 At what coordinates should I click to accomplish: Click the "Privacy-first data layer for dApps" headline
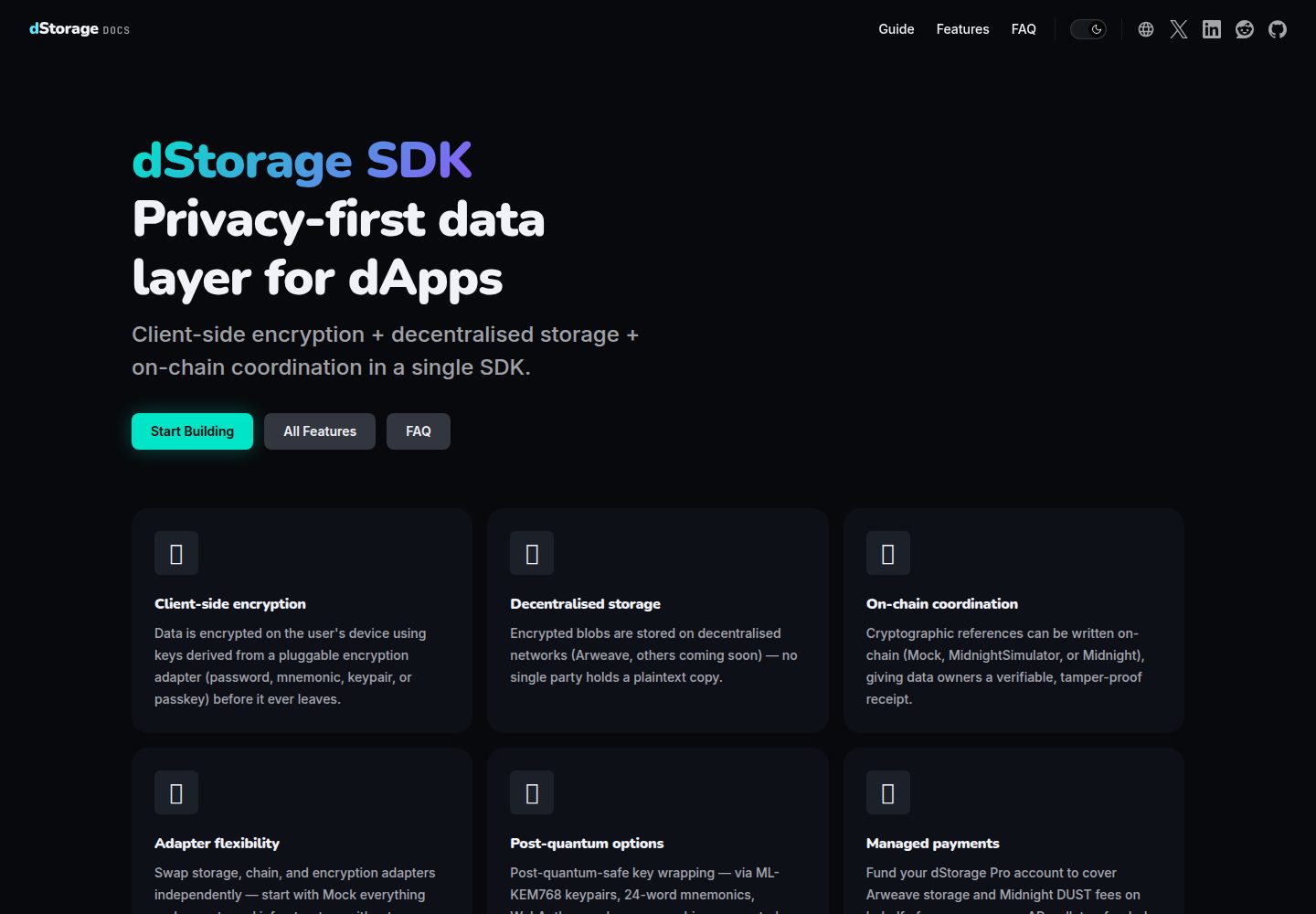pyautogui.click(x=338, y=249)
